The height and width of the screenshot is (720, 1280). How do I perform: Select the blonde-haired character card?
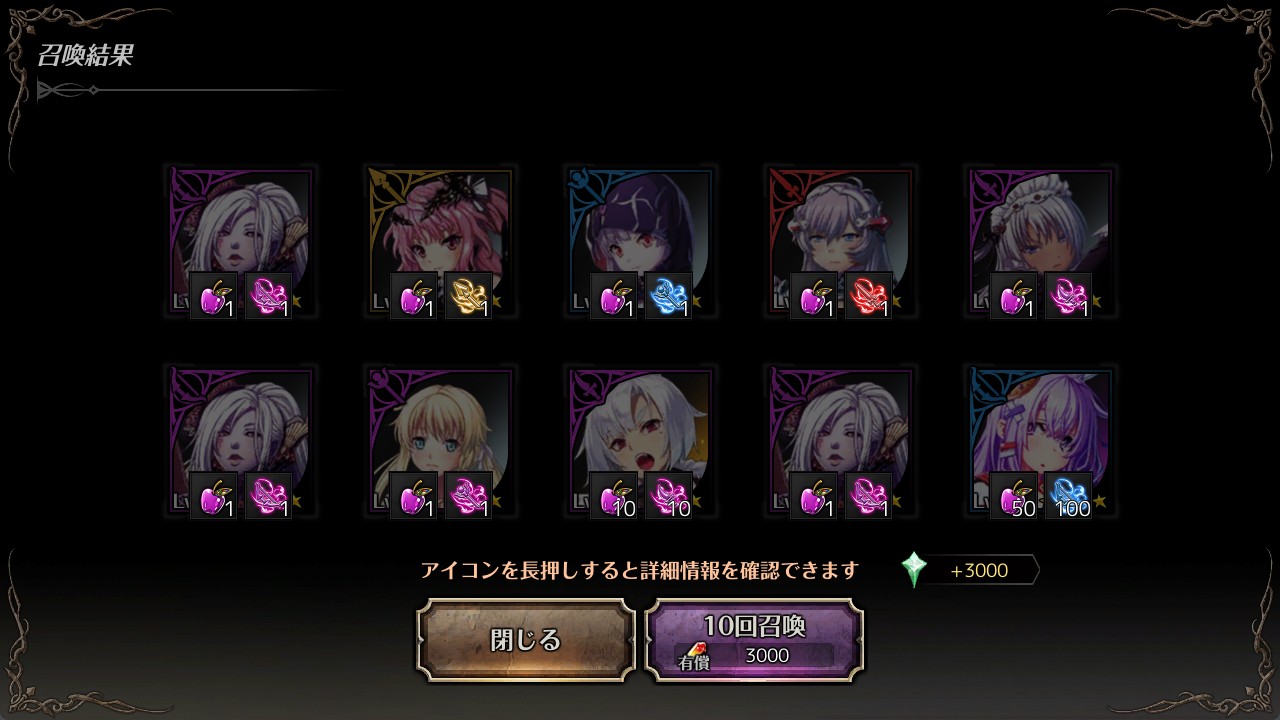[x=440, y=441]
